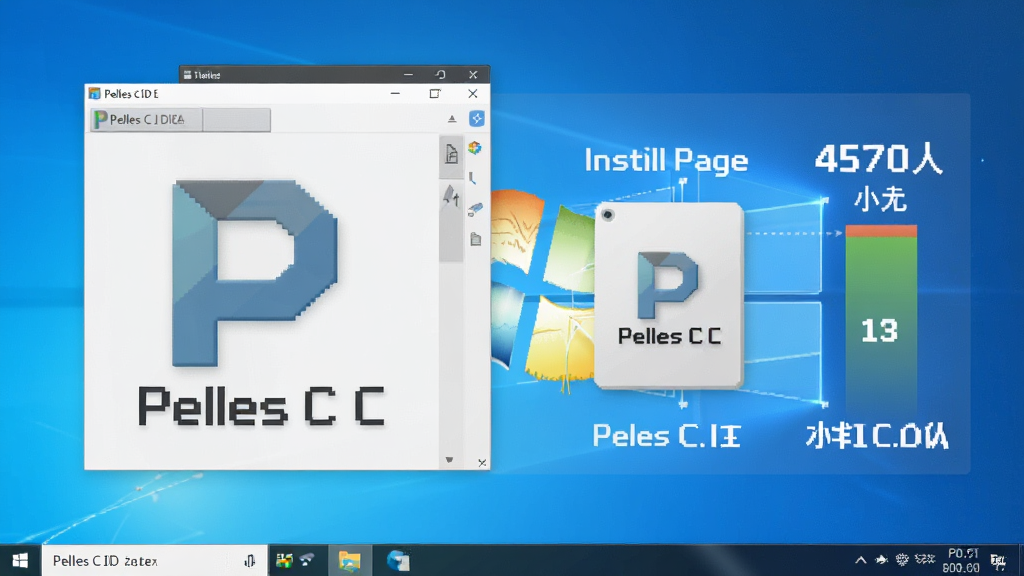Click the small arrow-shaped tray icon after the chevron
The width and height of the screenshot is (1024, 576).
881,559
